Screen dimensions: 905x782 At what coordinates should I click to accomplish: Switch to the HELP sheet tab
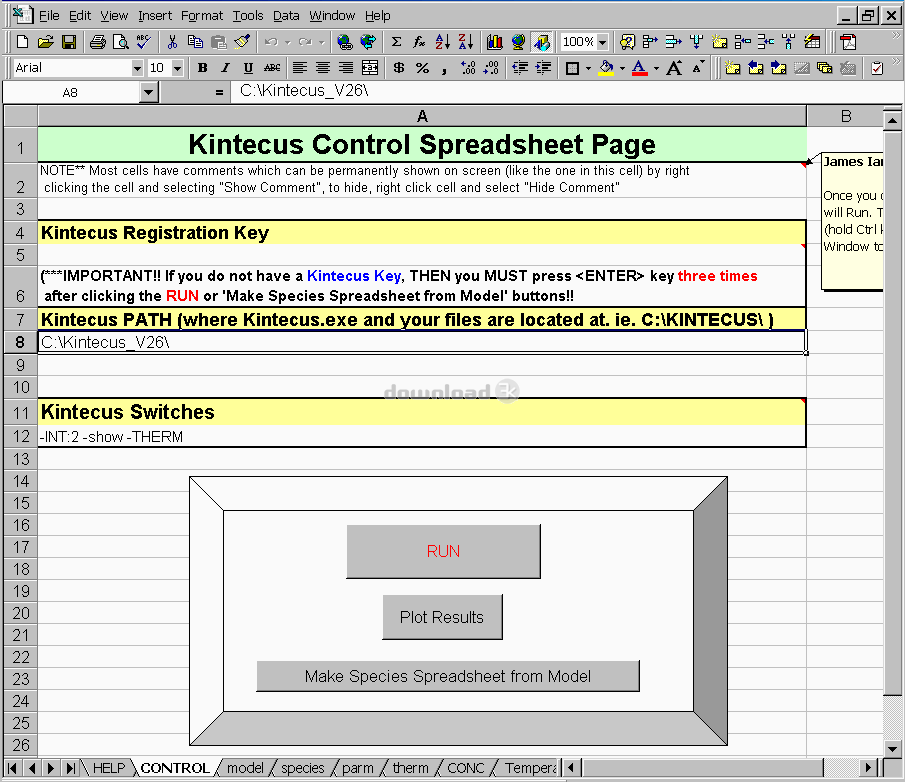tap(109, 768)
